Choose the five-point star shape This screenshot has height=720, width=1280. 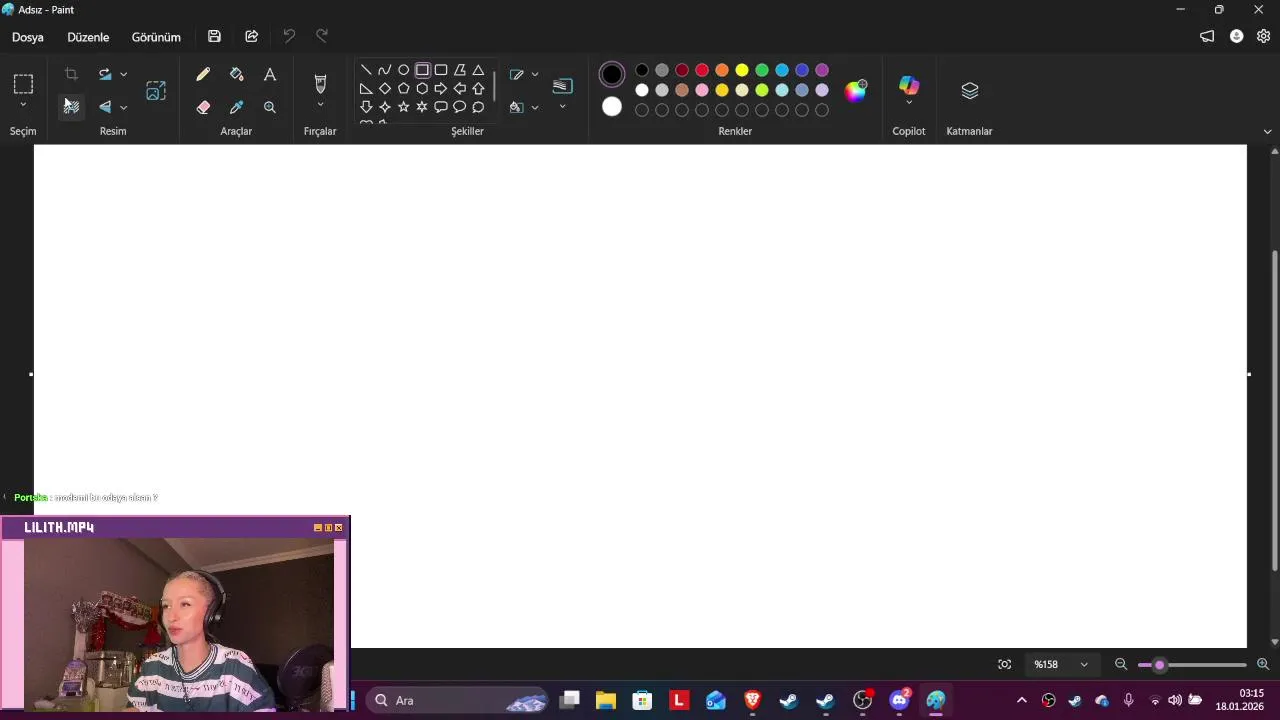(403, 107)
